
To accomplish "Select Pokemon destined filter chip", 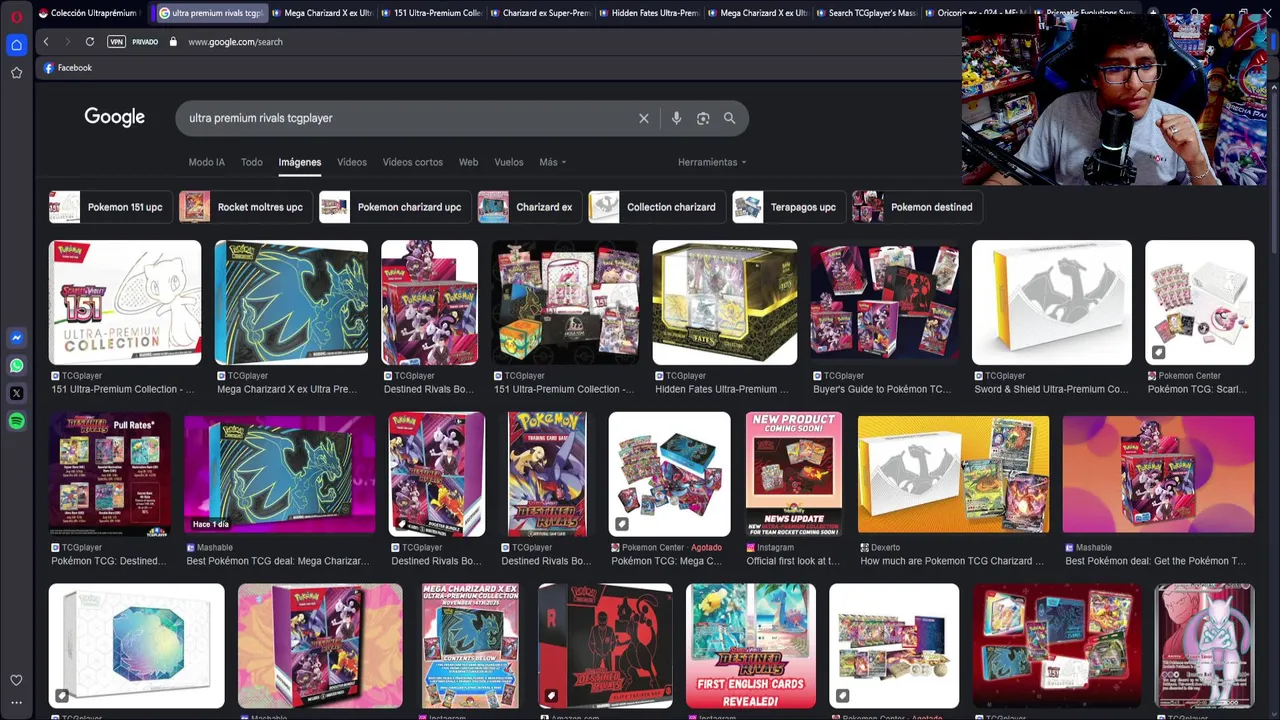I will pyautogui.click(x=917, y=207).
